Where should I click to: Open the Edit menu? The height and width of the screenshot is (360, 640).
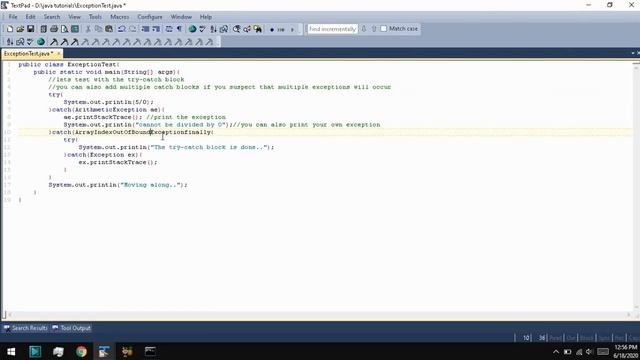pos(31,17)
